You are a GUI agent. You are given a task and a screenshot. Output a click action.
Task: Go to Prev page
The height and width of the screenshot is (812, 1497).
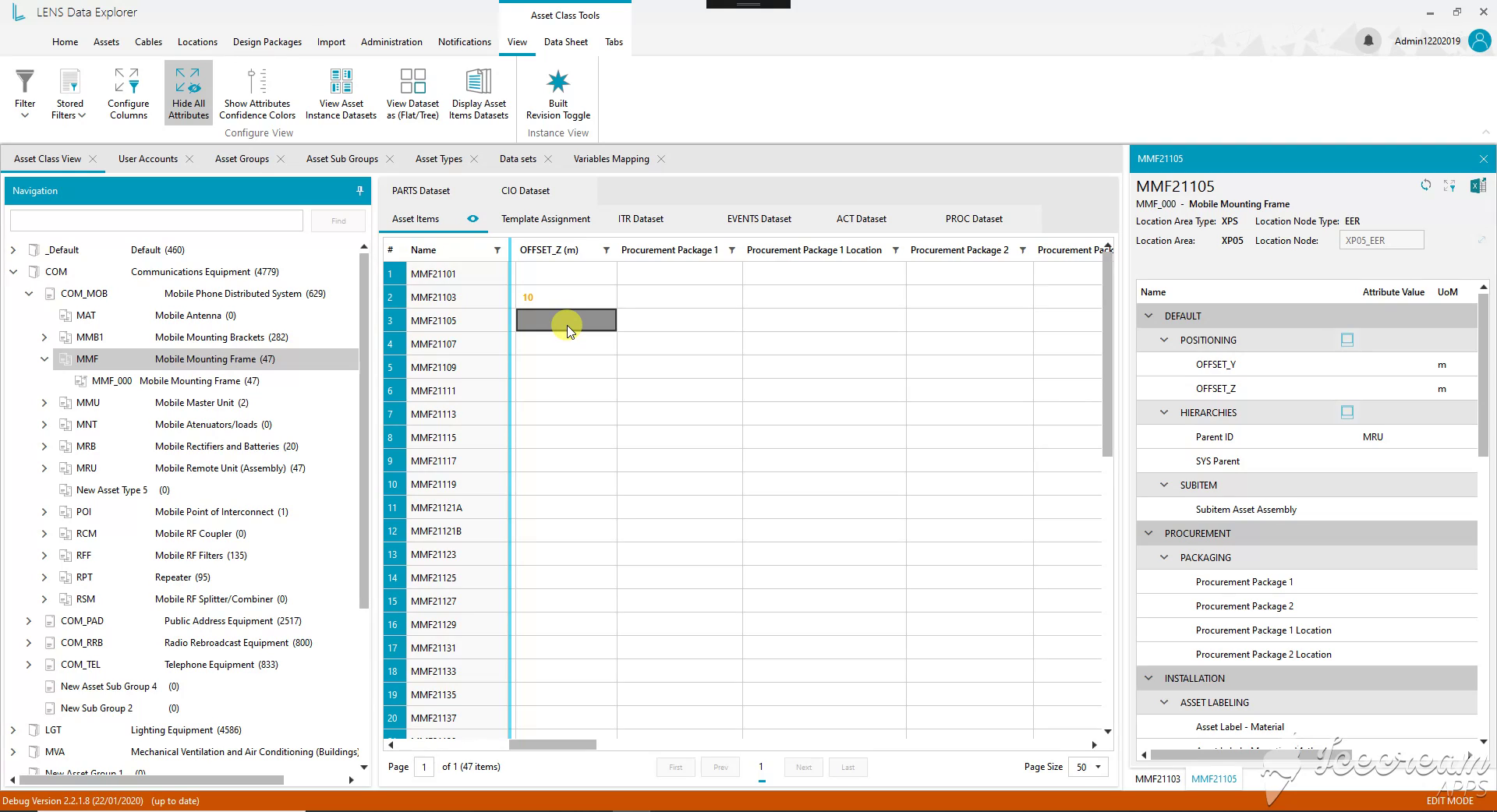(x=720, y=767)
